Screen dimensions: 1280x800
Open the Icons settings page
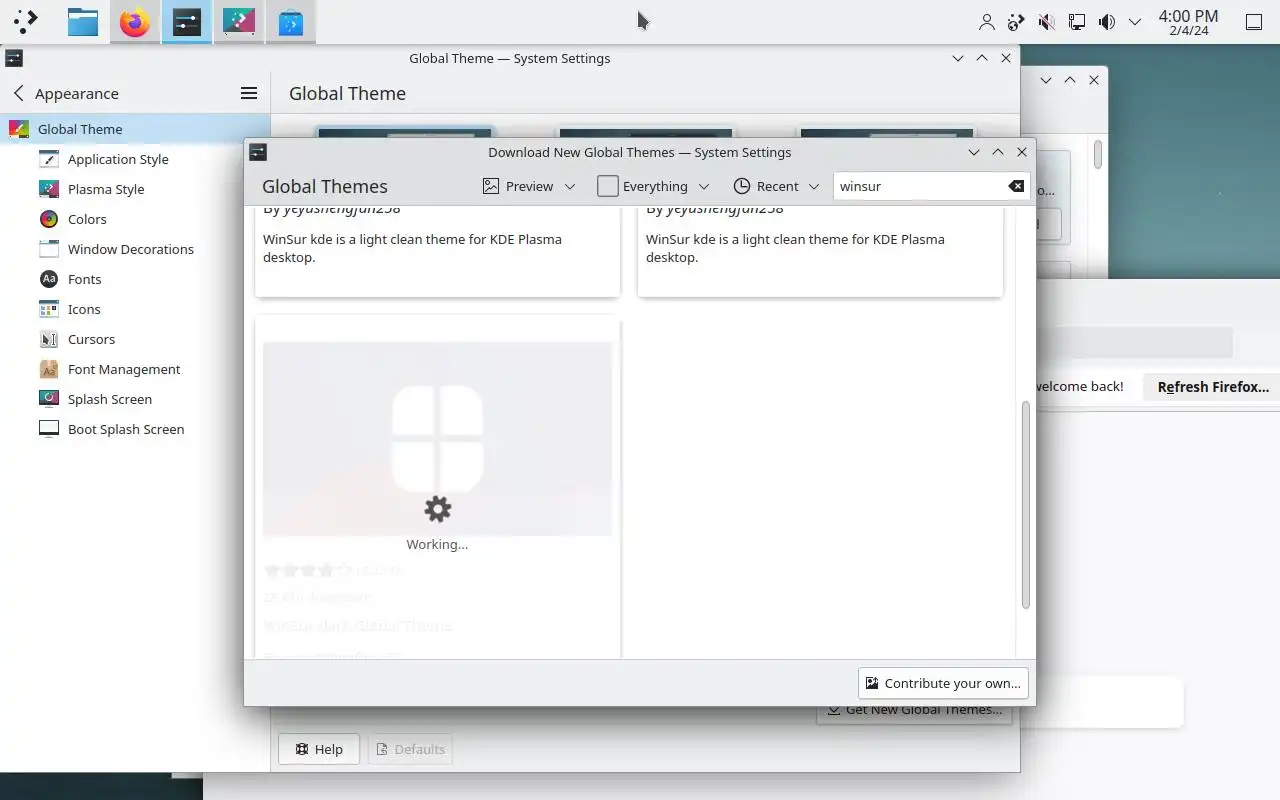click(x=135, y=309)
